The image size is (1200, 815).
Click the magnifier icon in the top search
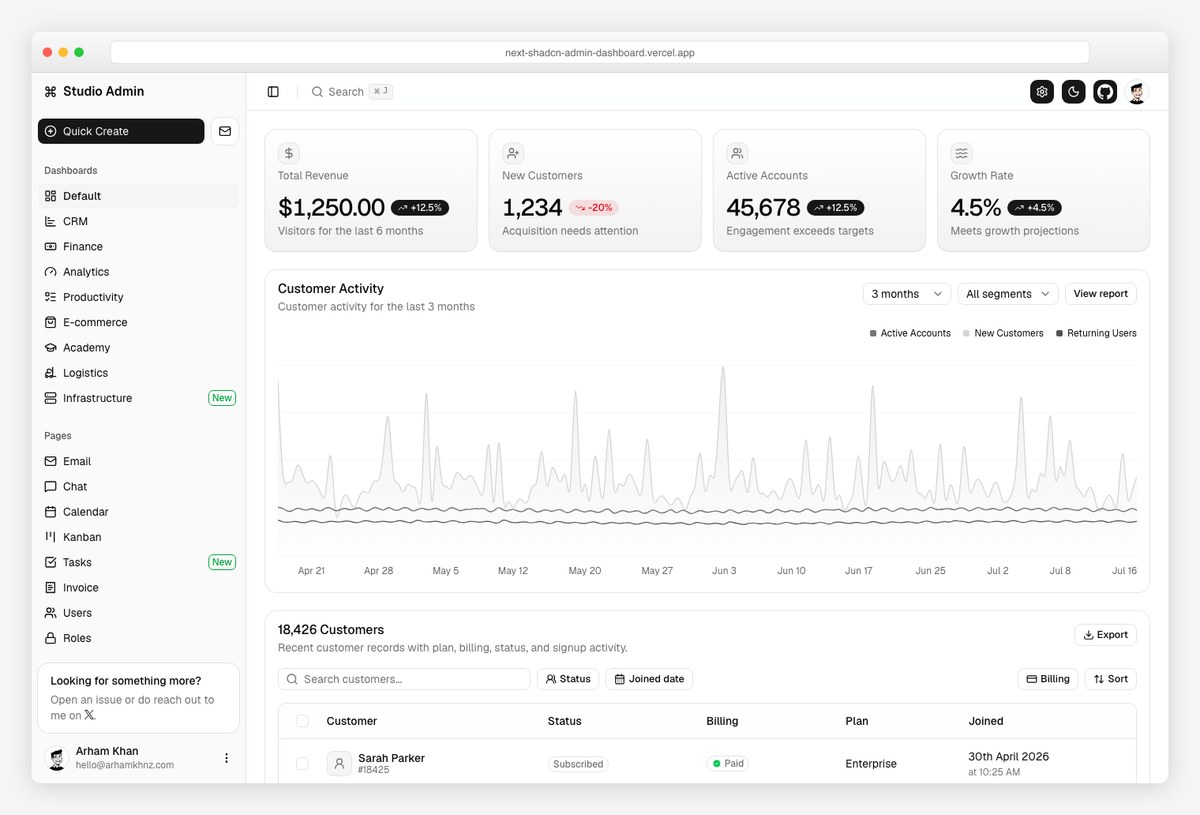pos(317,92)
